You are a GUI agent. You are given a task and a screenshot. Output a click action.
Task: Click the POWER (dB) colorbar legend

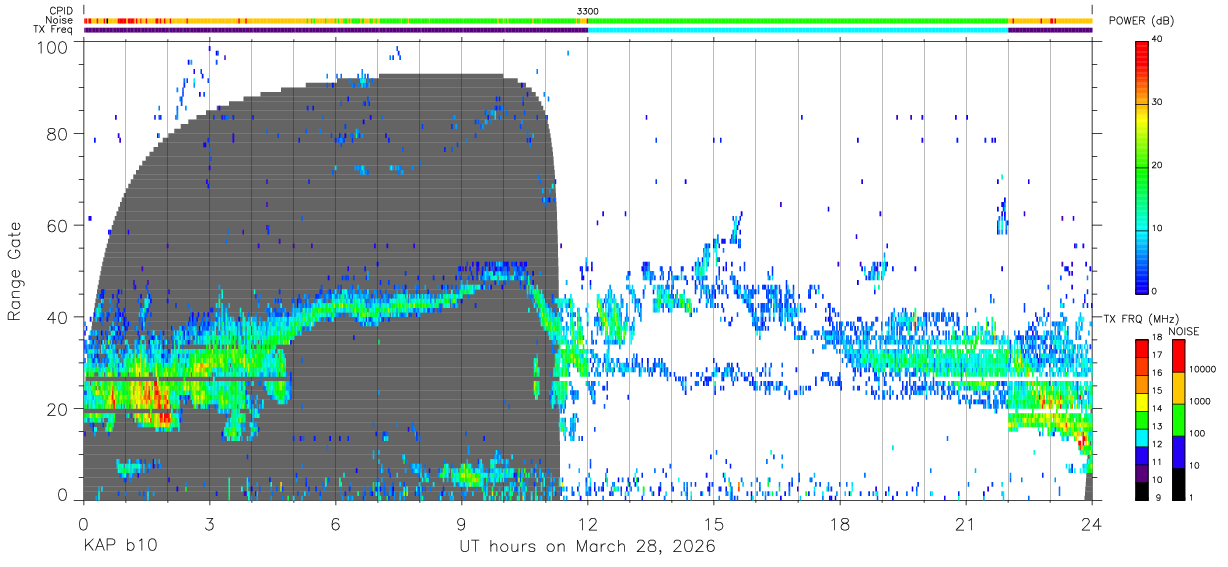coord(1142,166)
